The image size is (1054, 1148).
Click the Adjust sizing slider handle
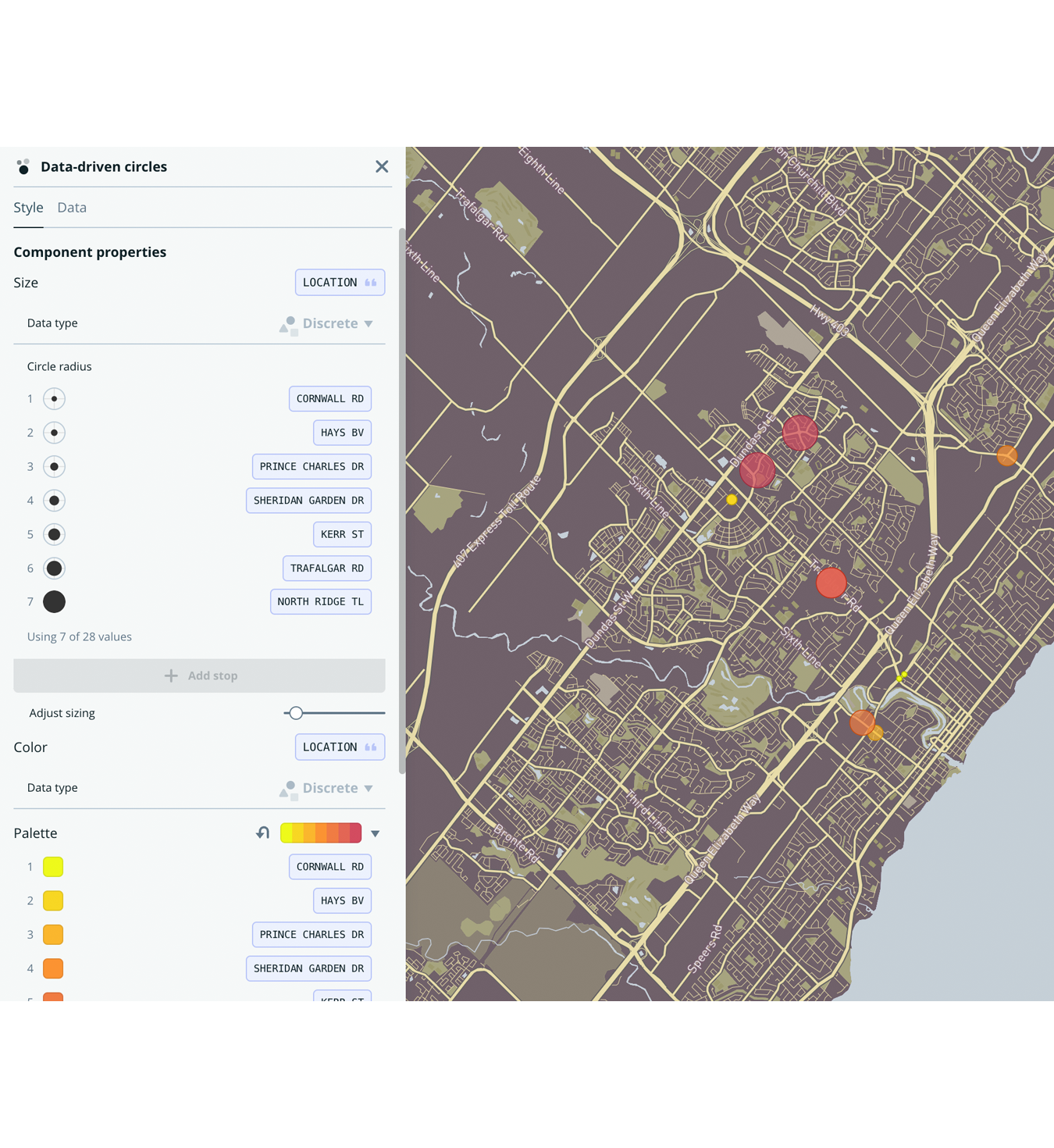click(295, 713)
